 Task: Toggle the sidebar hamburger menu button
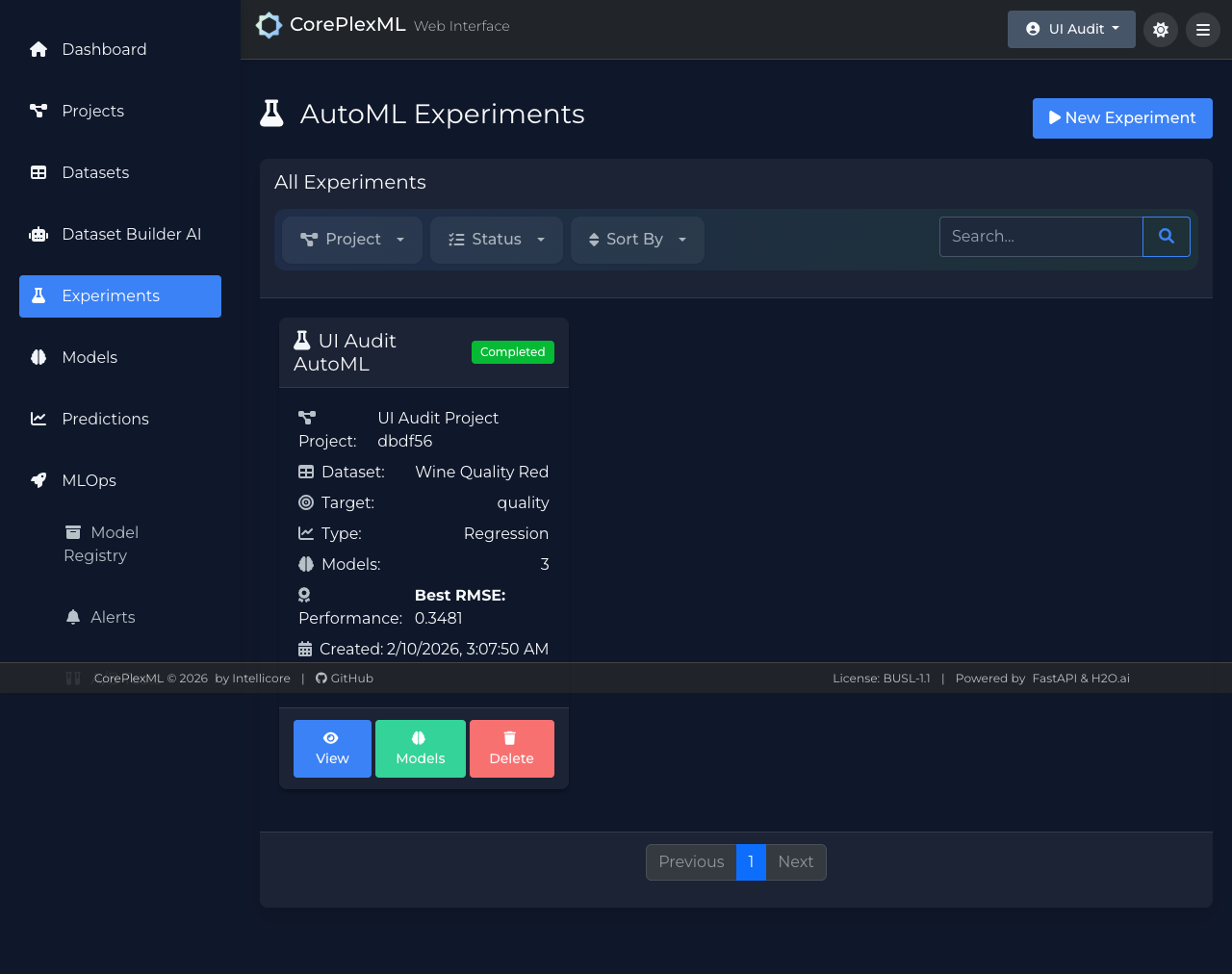click(1202, 30)
